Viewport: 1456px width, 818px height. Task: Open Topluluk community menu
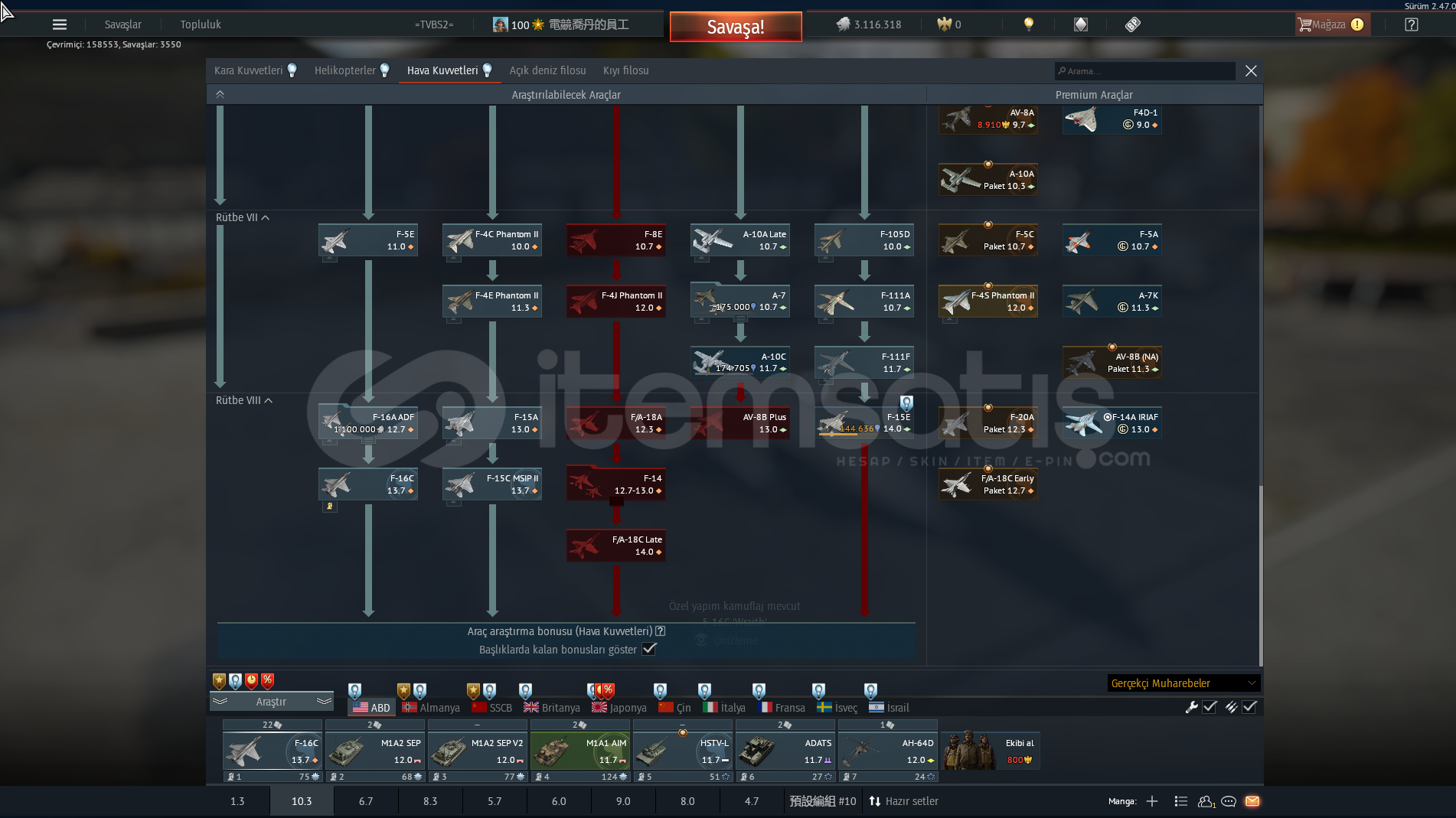[x=201, y=24]
